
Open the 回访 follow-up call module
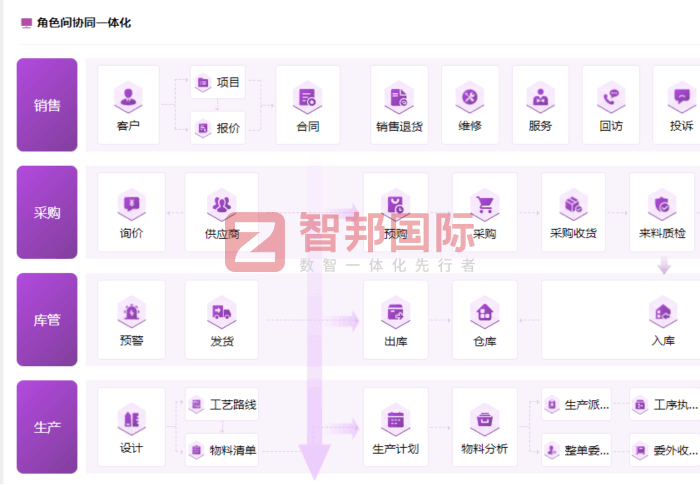(x=611, y=105)
